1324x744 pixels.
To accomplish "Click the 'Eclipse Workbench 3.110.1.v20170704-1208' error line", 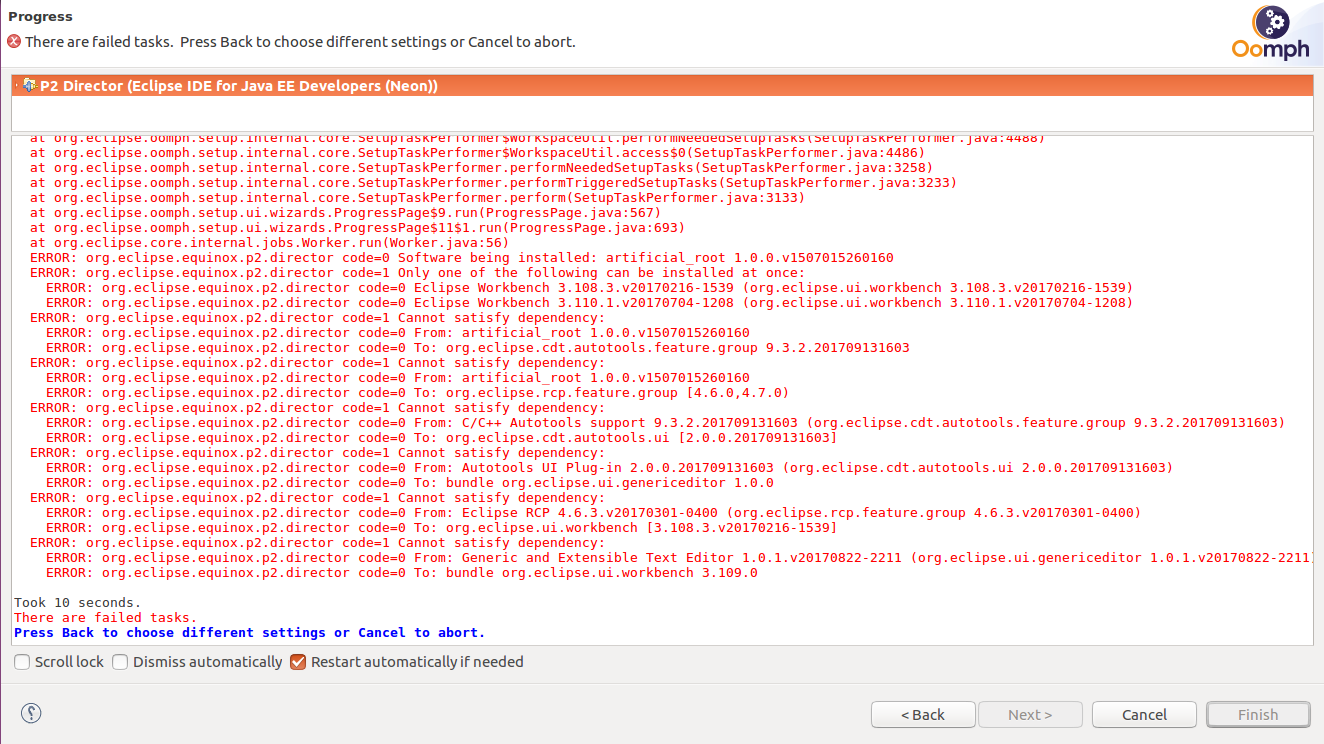I will (x=590, y=303).
